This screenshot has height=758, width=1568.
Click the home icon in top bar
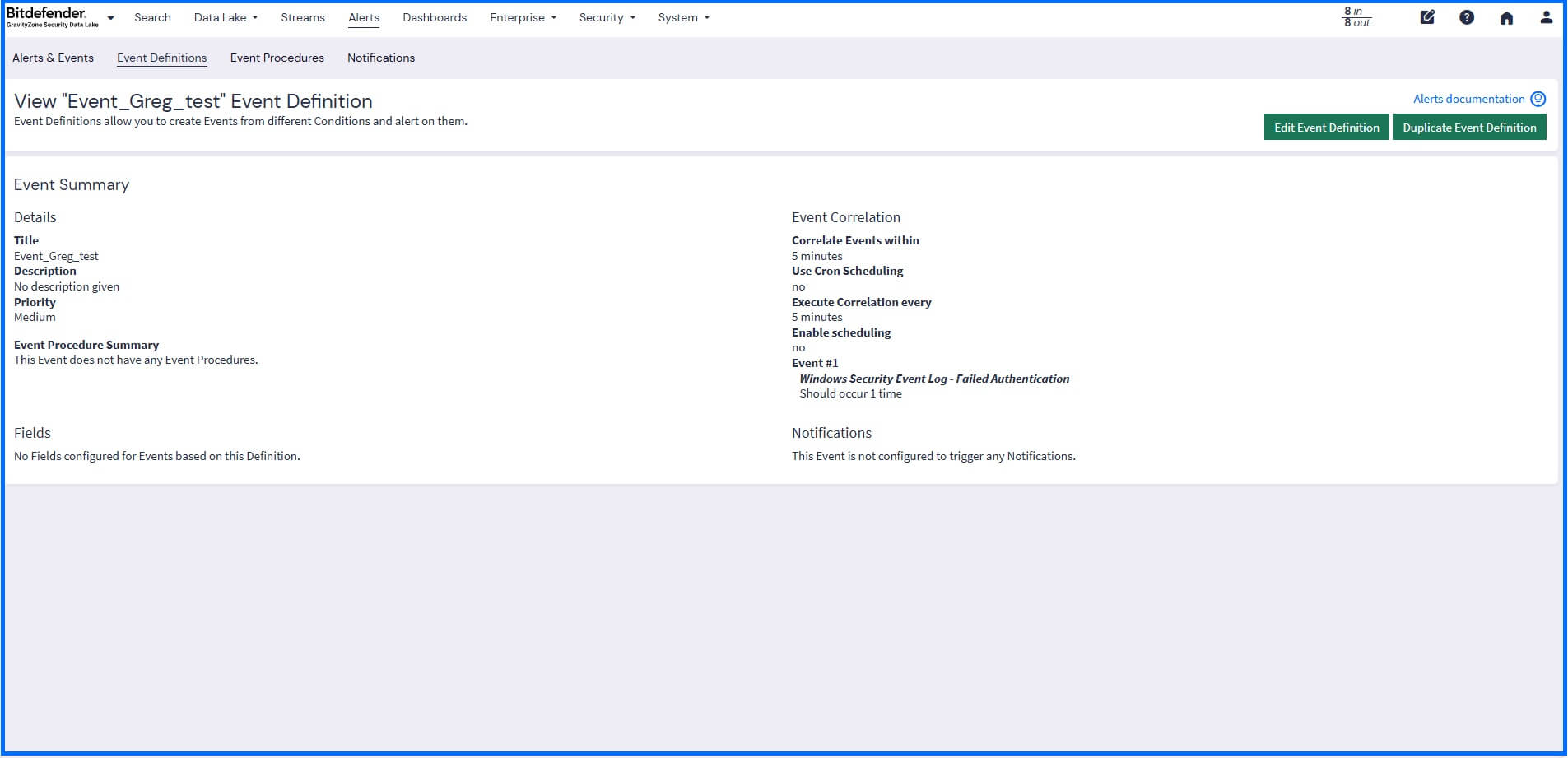click(x=1506, y=18)
